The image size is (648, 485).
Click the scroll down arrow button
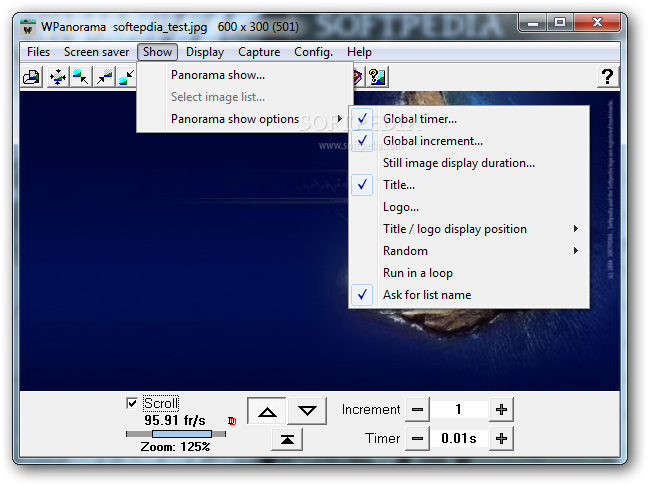(307, 411)
